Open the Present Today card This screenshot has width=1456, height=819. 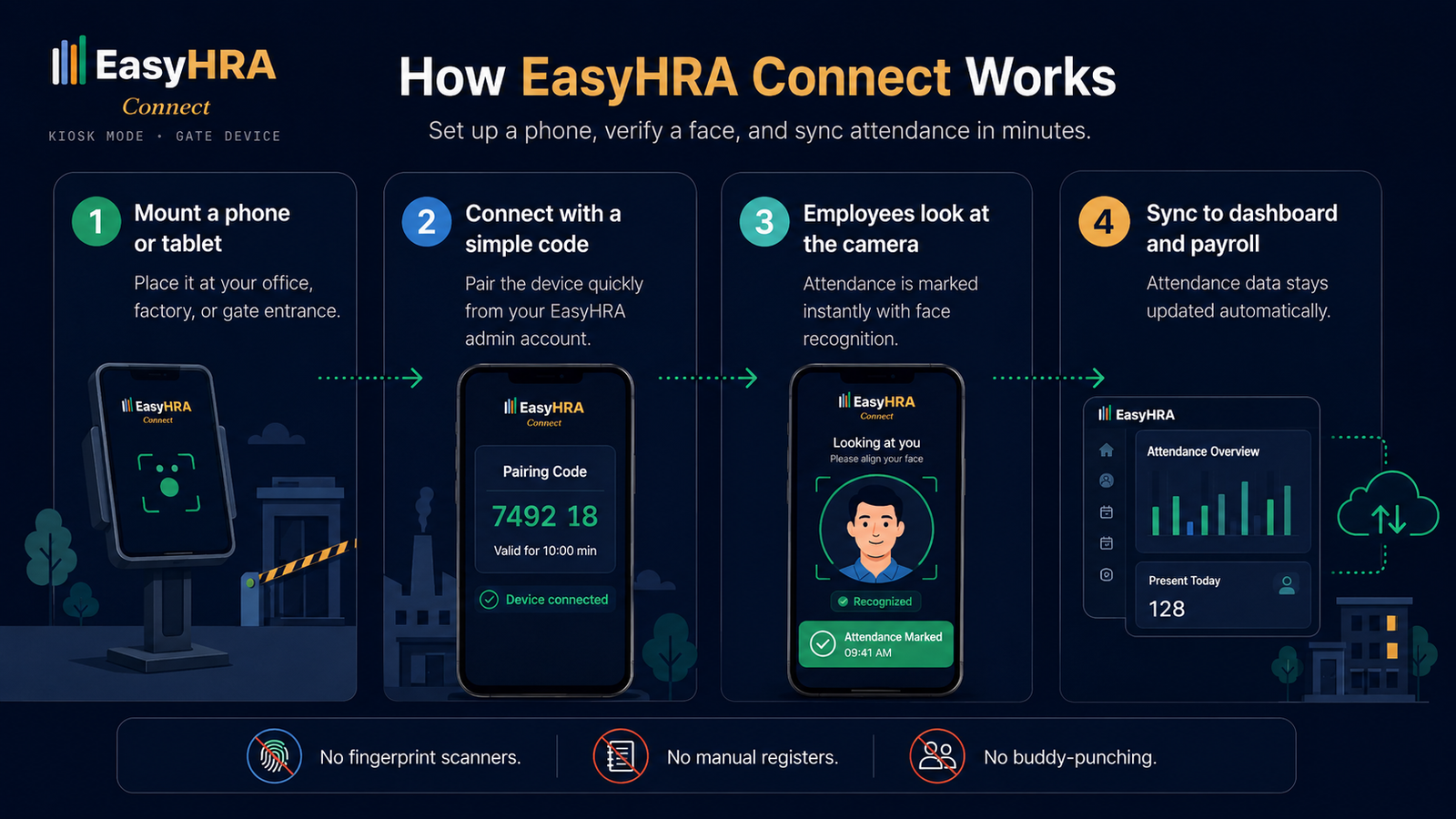pyautogui.click(x=1223, y=596)
